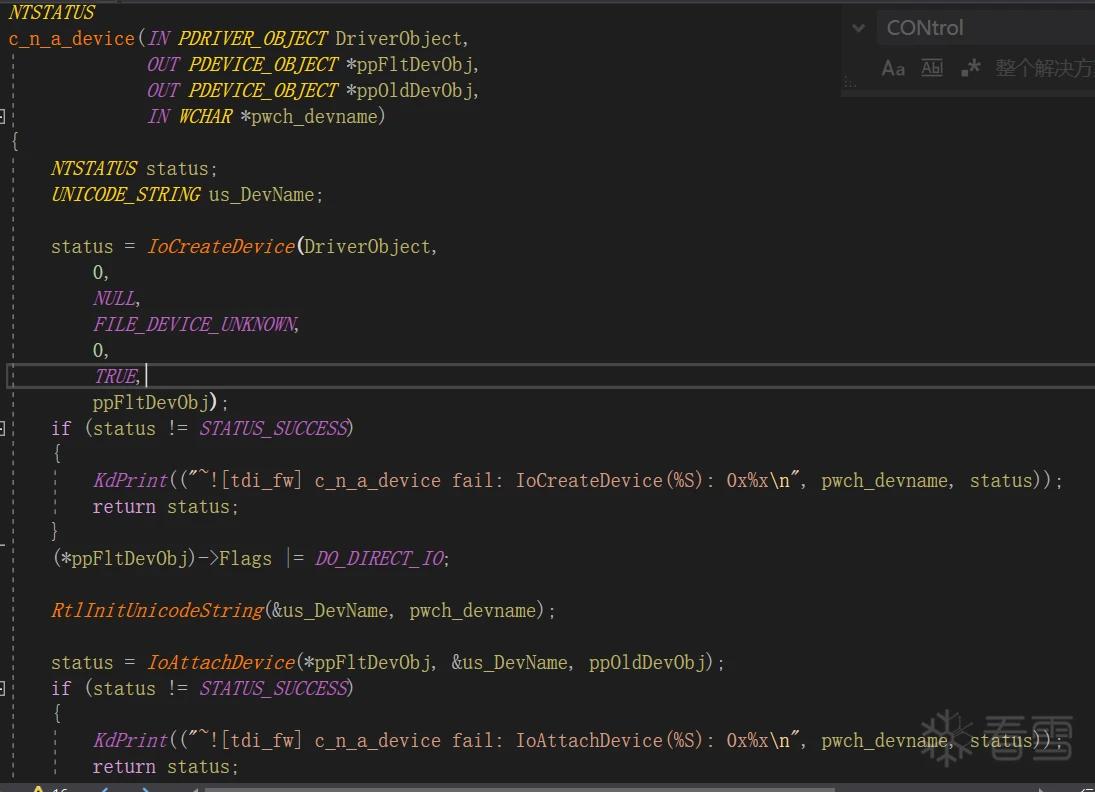Viewport: 1095px width, 792px height.
Task: Click the 0, argument above NULL
Action: click(101, 272)
